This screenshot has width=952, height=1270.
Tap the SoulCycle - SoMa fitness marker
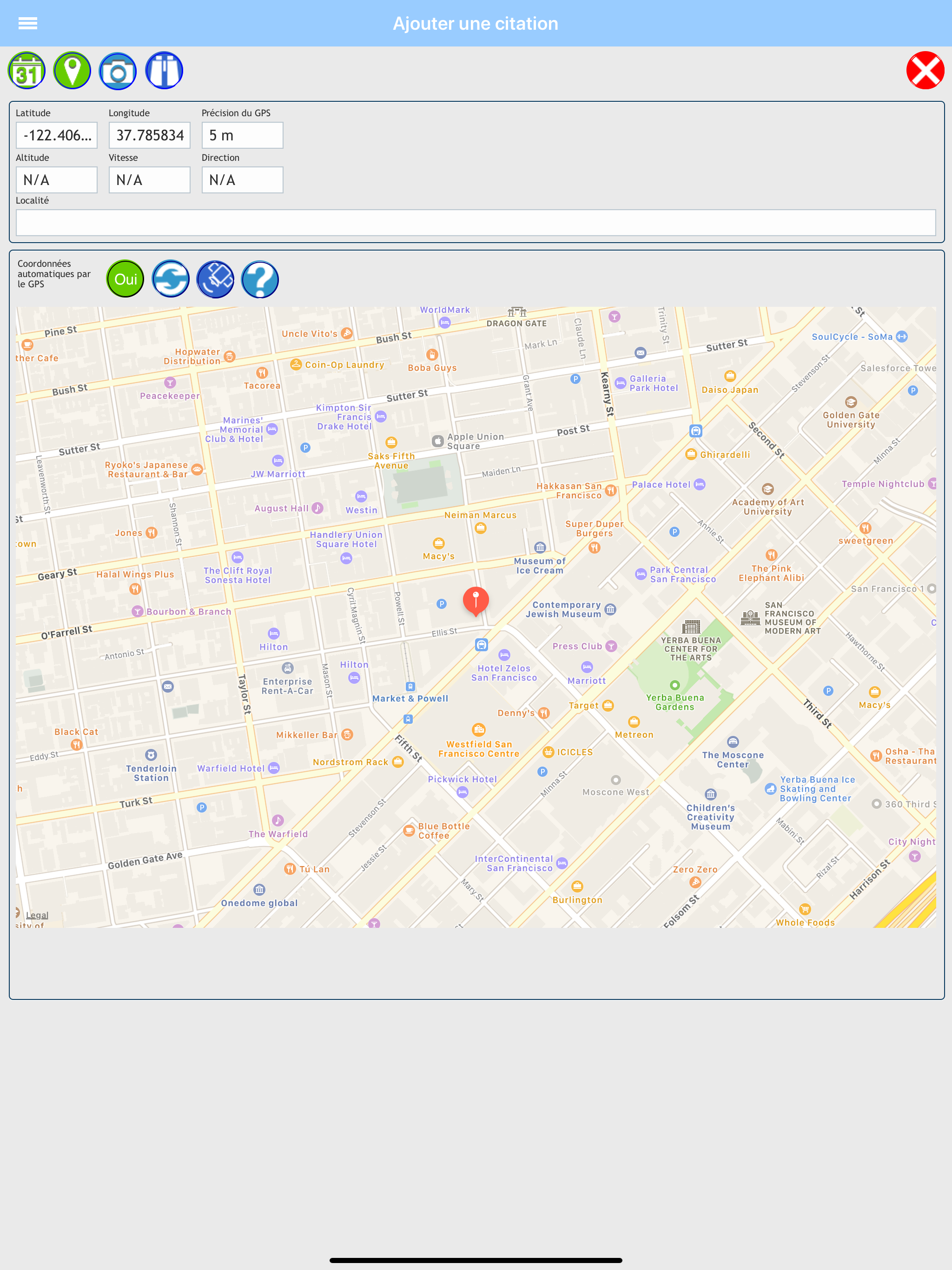tap(902, 337)
